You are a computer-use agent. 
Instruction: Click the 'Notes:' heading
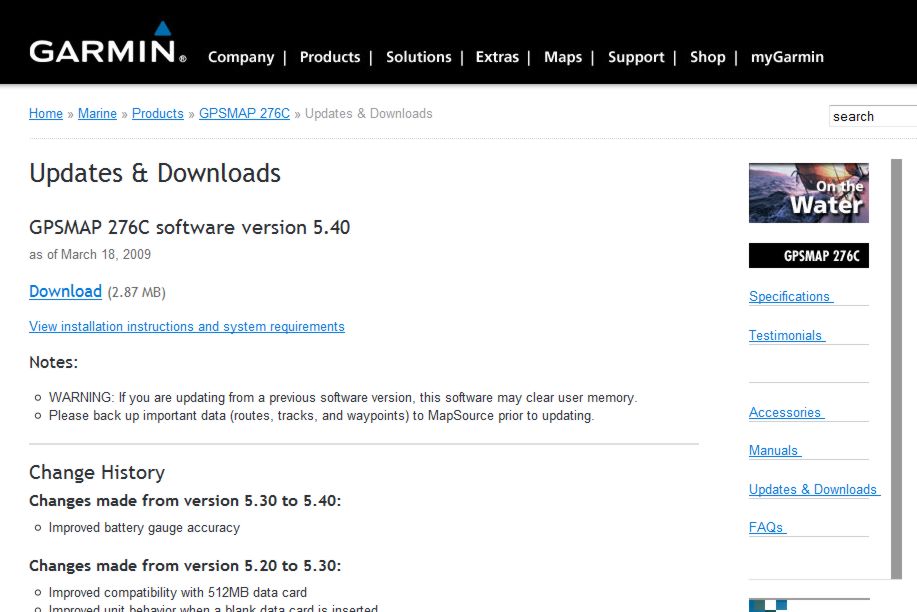[53, 362]
